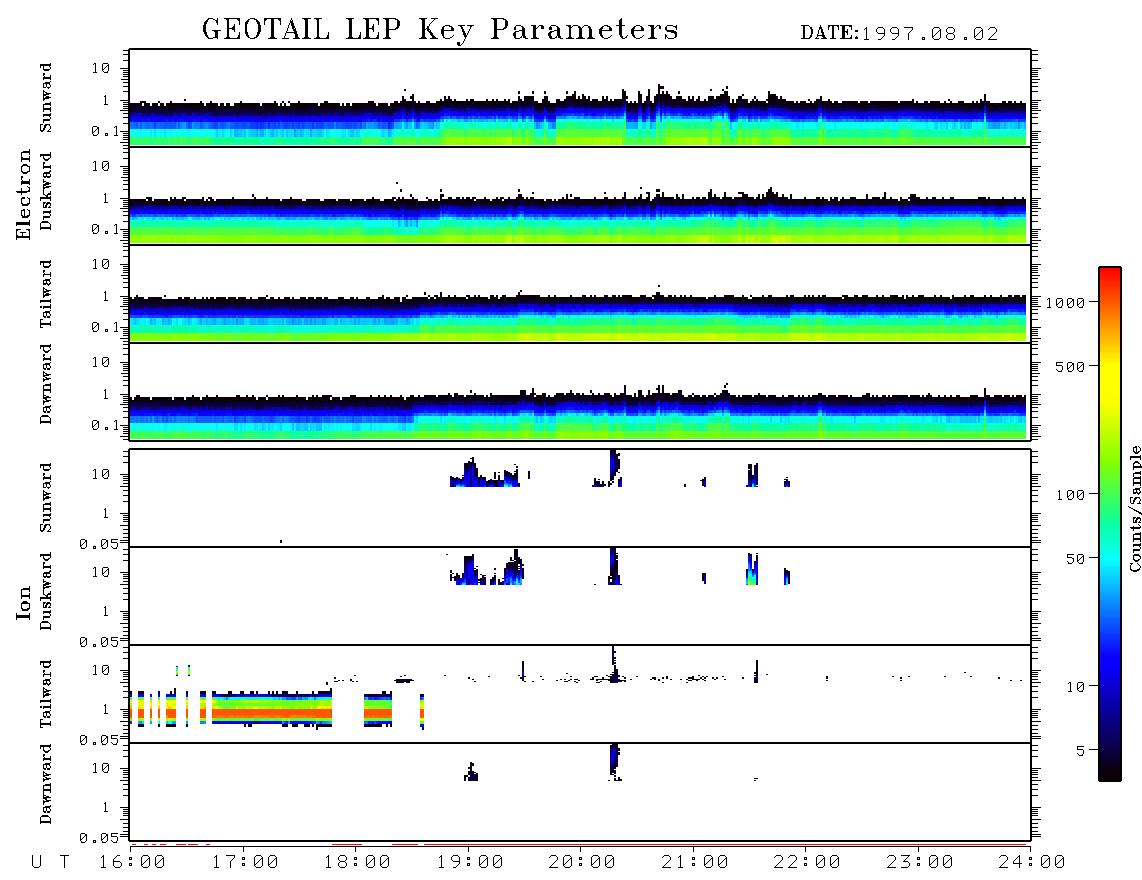1142x880 pixels.
Task: Click the Ion "Tailward" panel label
Action: point(46,694)
